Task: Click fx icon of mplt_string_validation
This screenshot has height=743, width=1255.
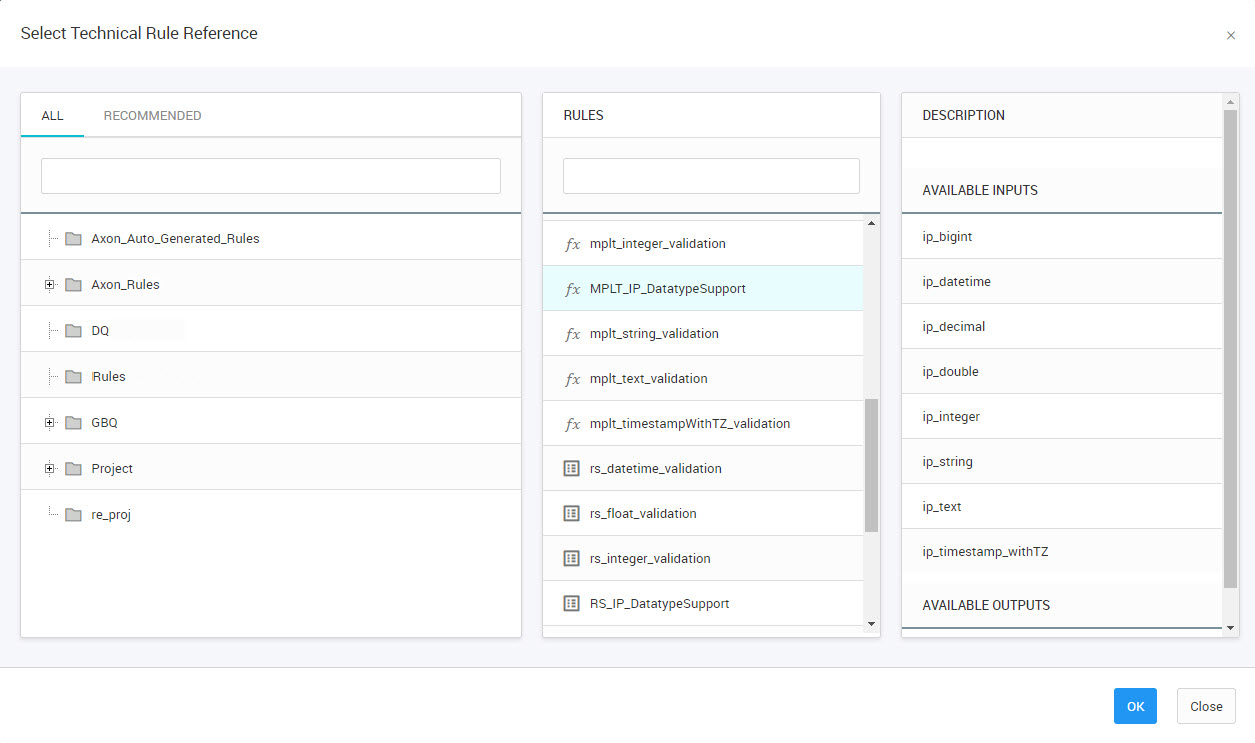Action: [572, 334]
